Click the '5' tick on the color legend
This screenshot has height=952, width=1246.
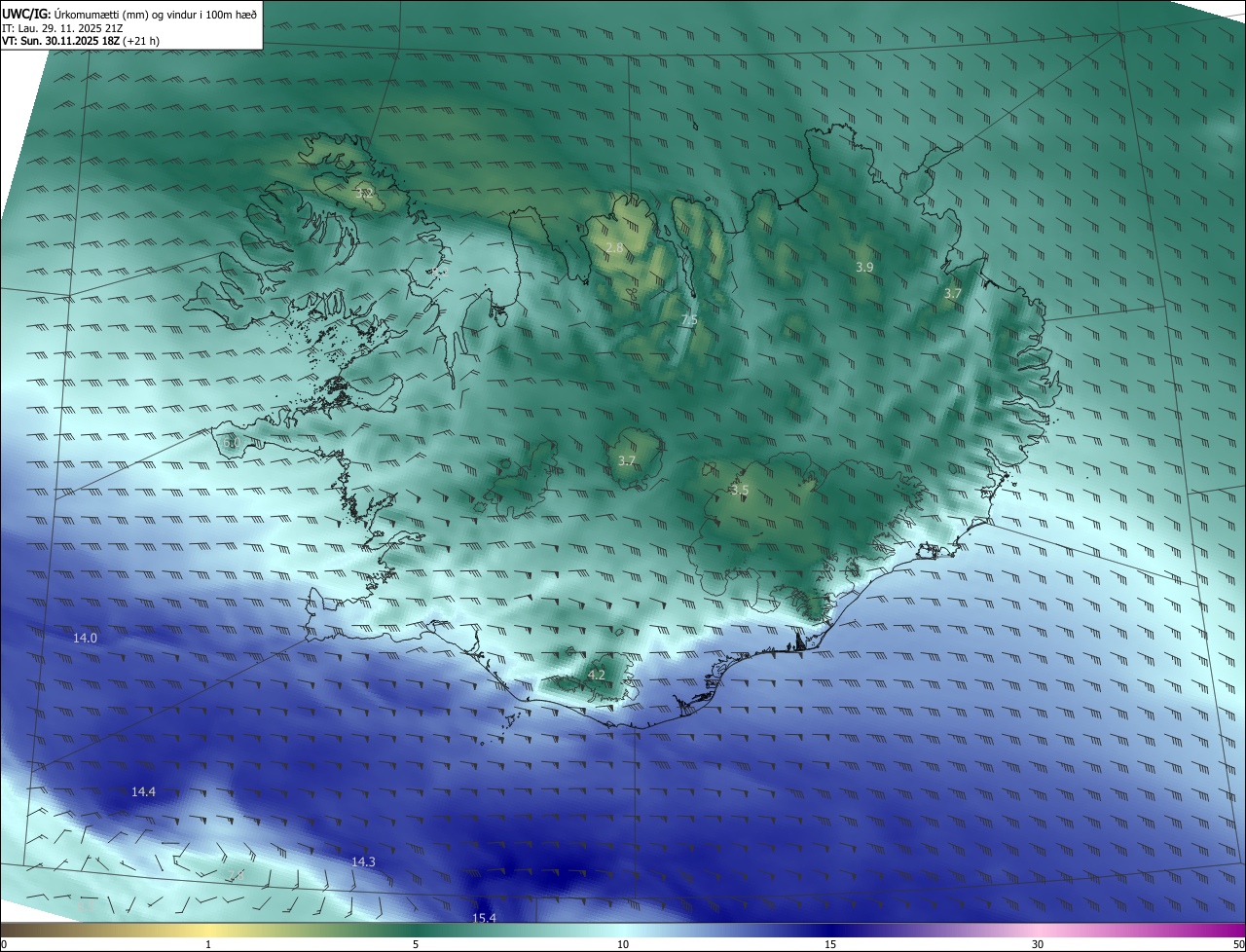pyautogui.click(x=416, y=944)
